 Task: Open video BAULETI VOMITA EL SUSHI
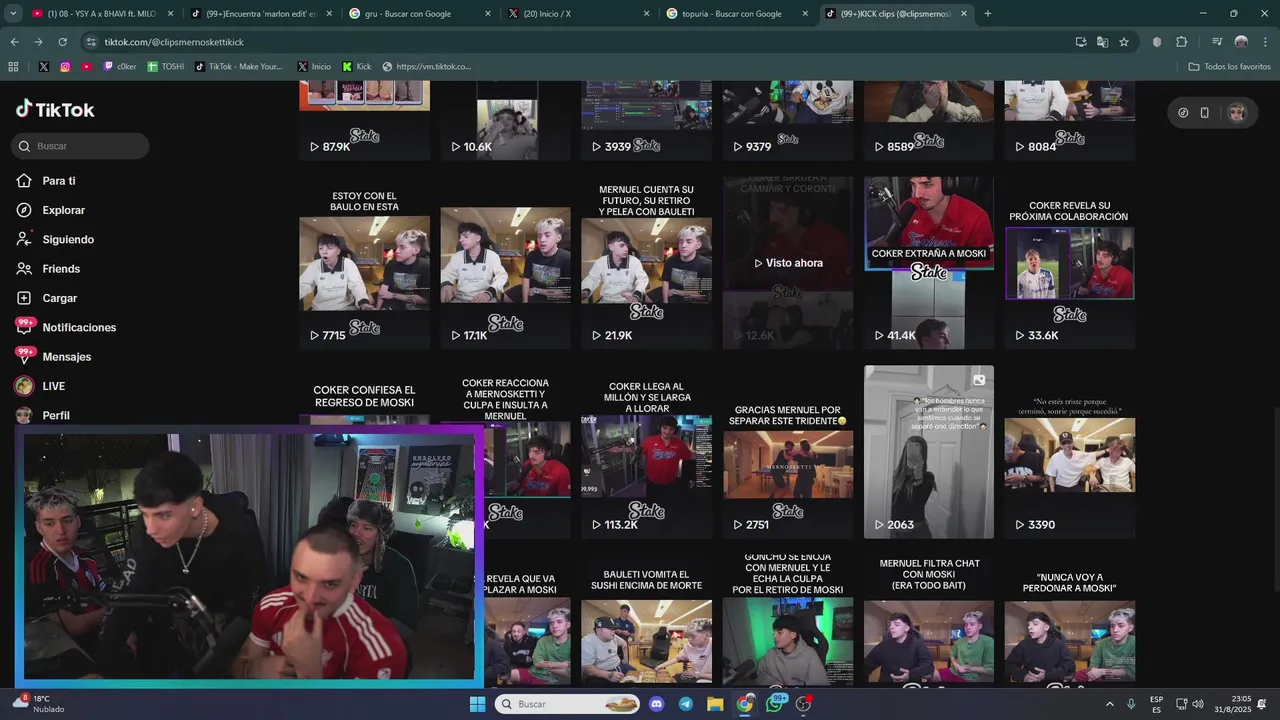click(x=646, y=620)
